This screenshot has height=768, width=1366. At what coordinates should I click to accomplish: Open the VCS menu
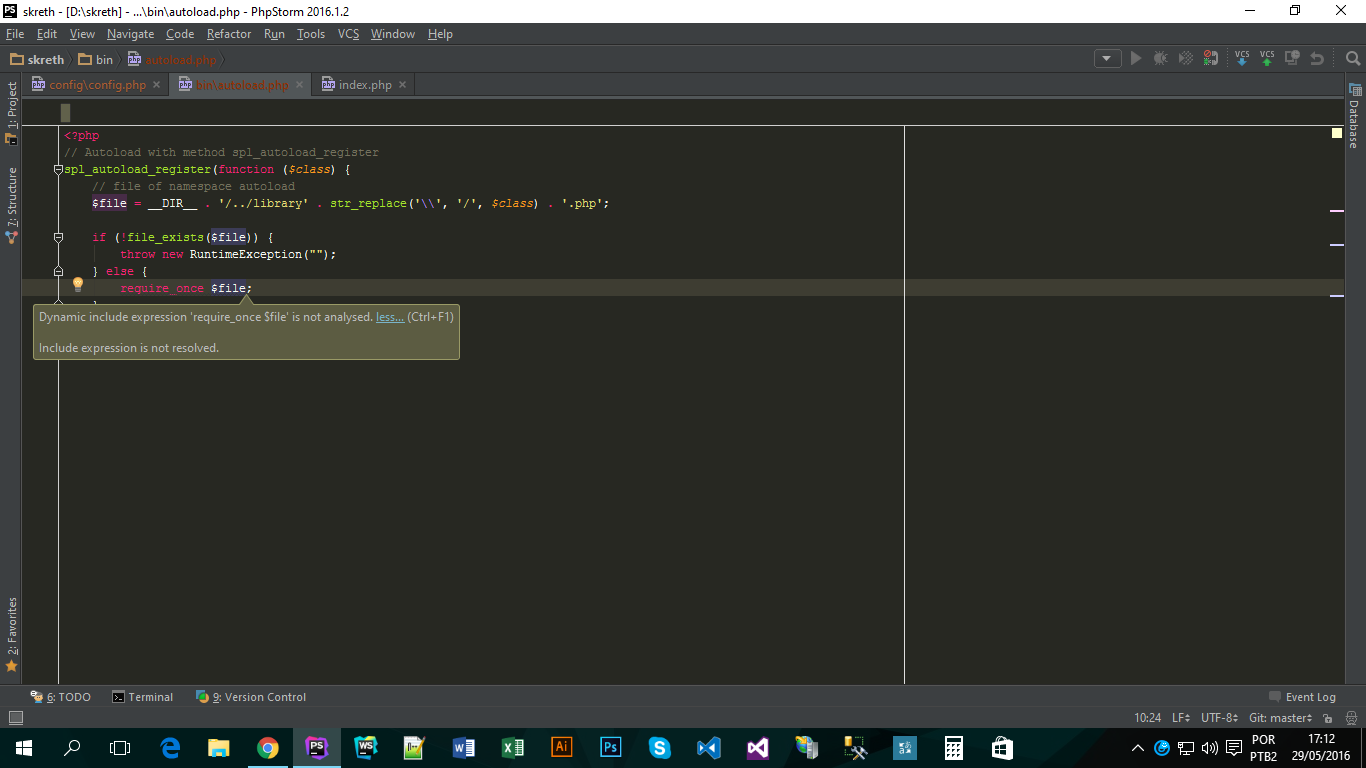click(x=348, y=34)
